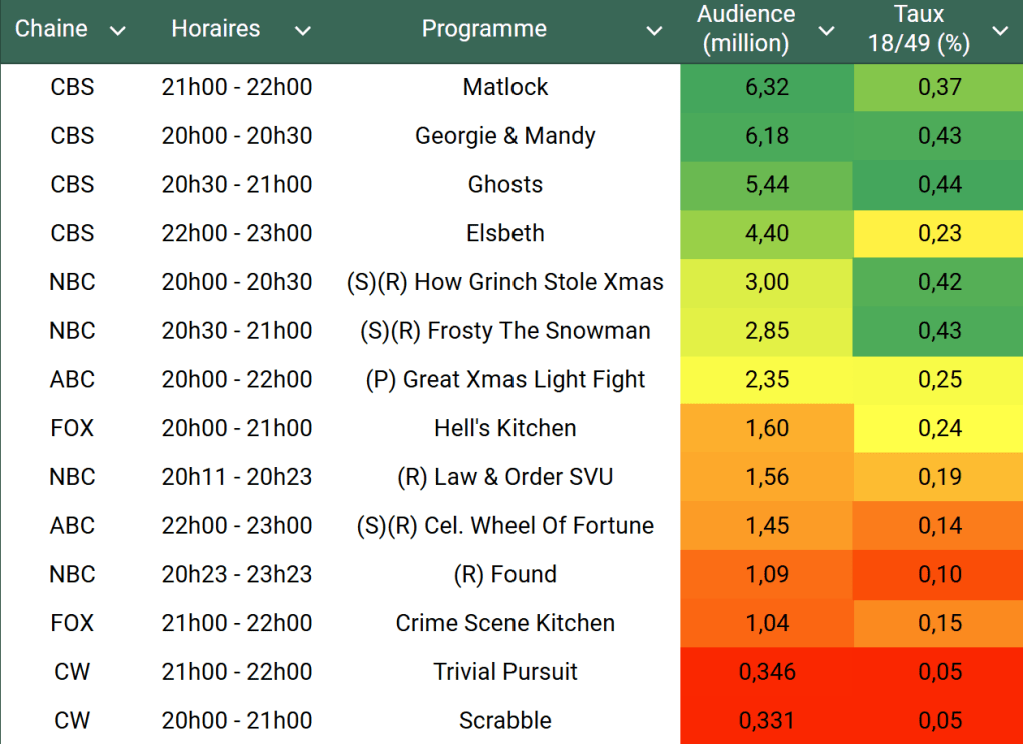Expand the Horaires column dropdown arrow

pyautogui.click(x=302, y=31)
